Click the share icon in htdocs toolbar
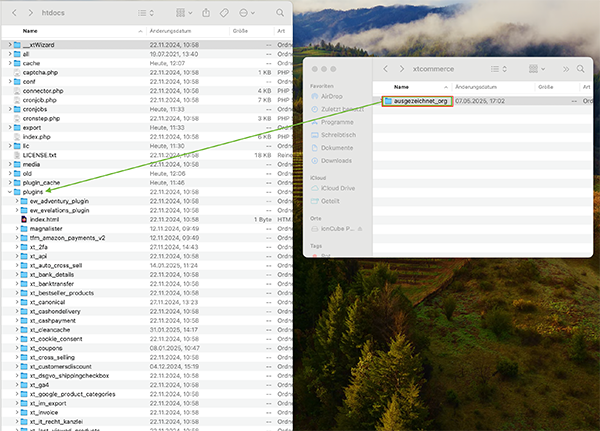The image size is (600, 431). click(x=205, y=13)
